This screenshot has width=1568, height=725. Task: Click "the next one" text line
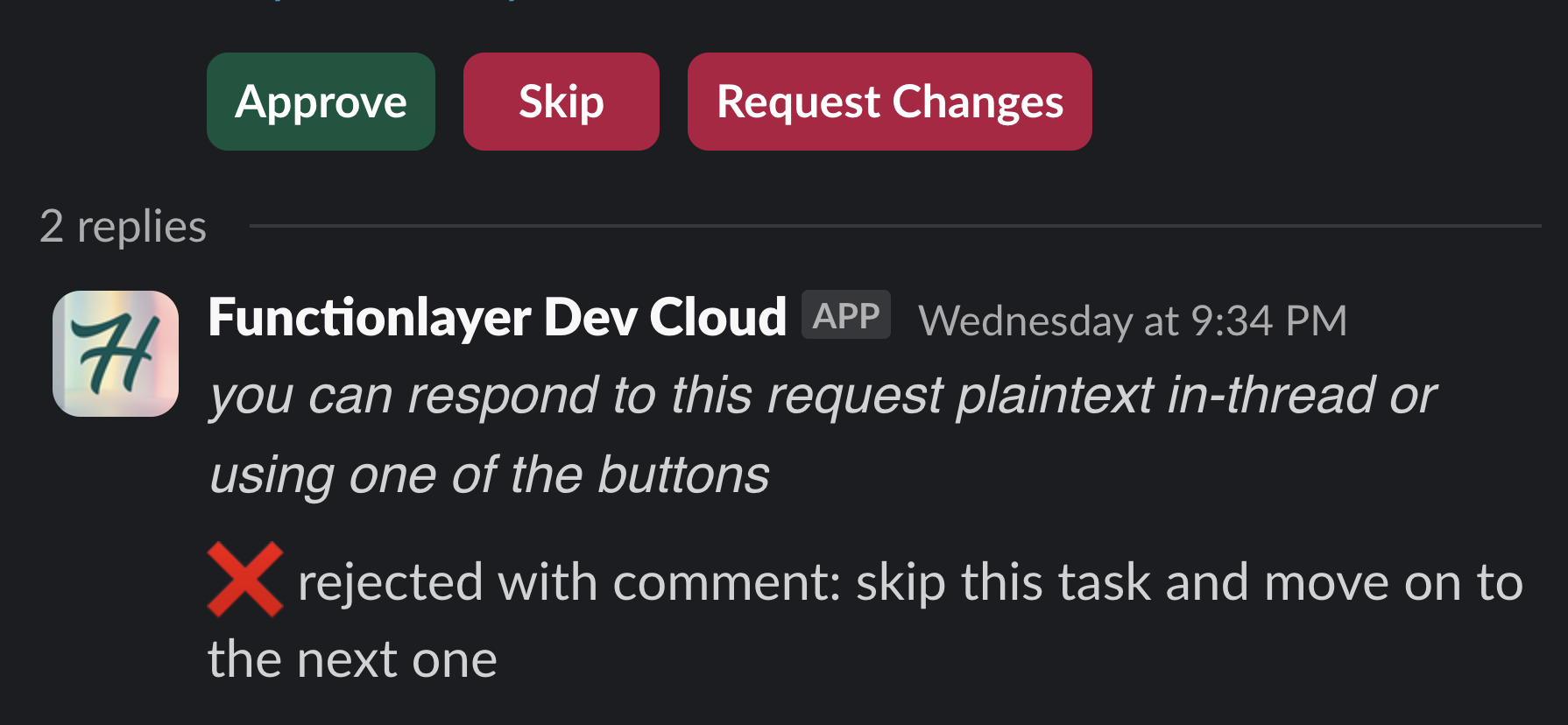[352, 659]
